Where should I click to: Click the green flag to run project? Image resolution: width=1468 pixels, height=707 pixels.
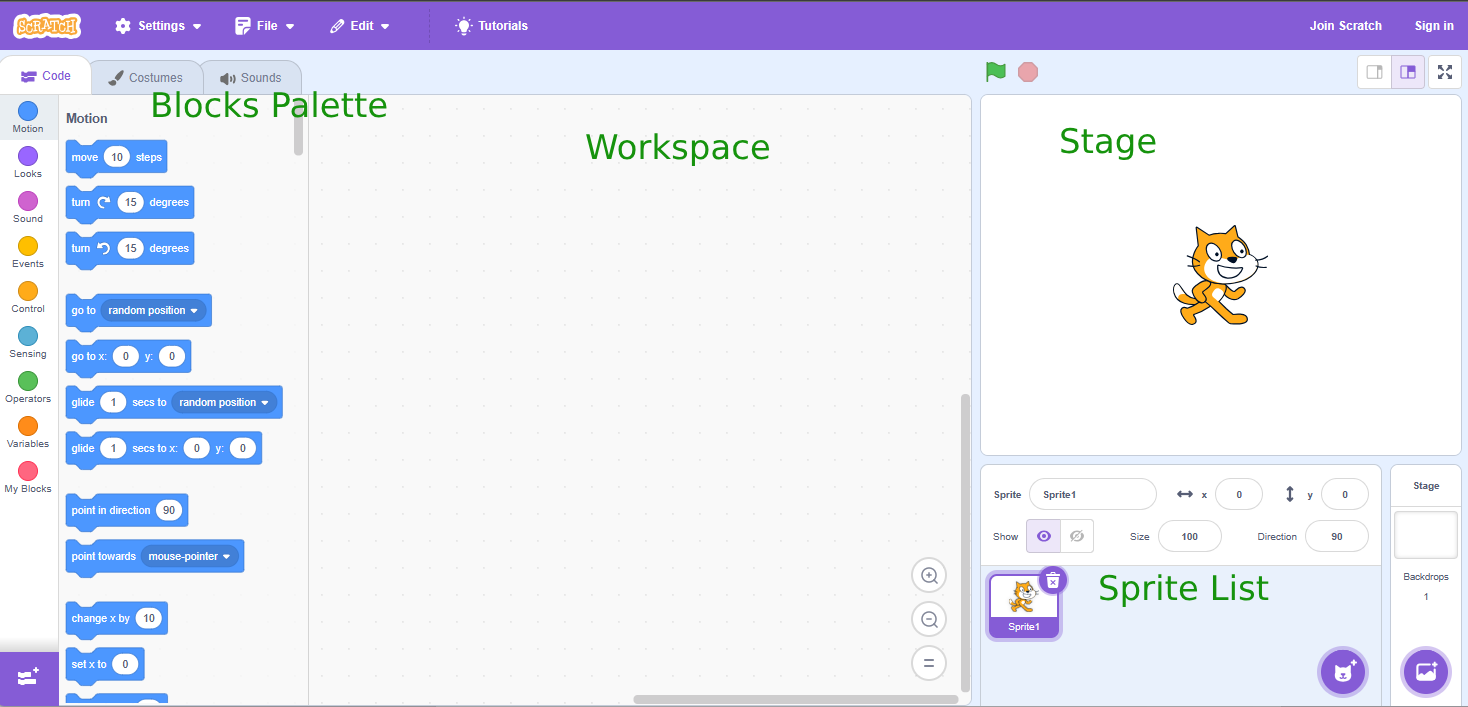tap(994, 71)
